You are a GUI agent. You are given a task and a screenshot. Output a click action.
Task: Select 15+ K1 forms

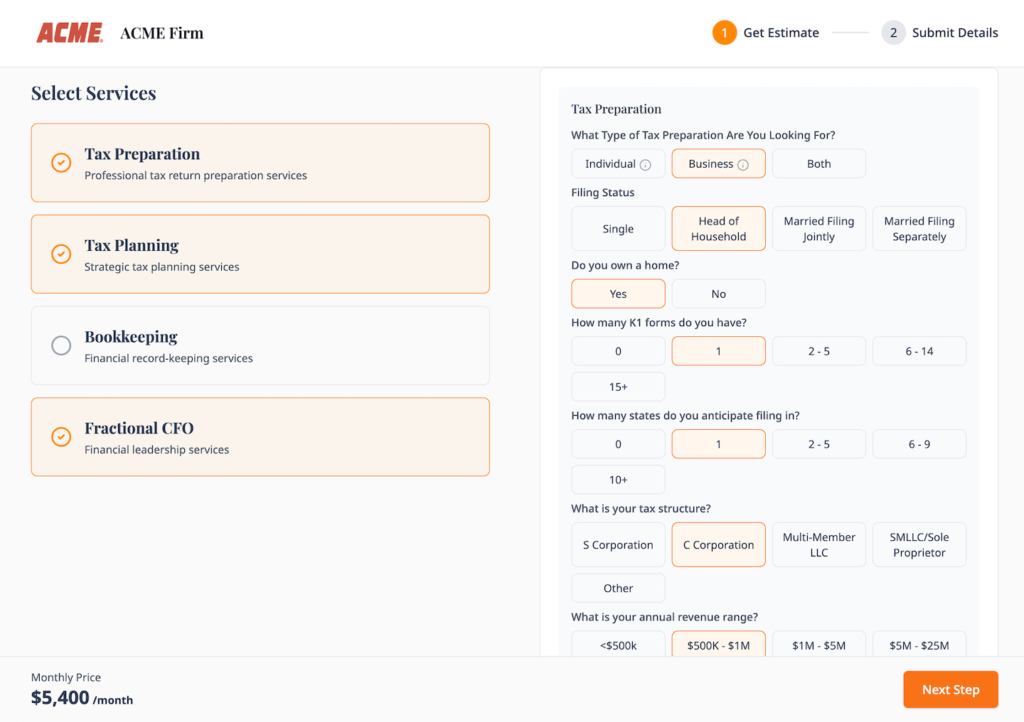[x=618, y=386]
